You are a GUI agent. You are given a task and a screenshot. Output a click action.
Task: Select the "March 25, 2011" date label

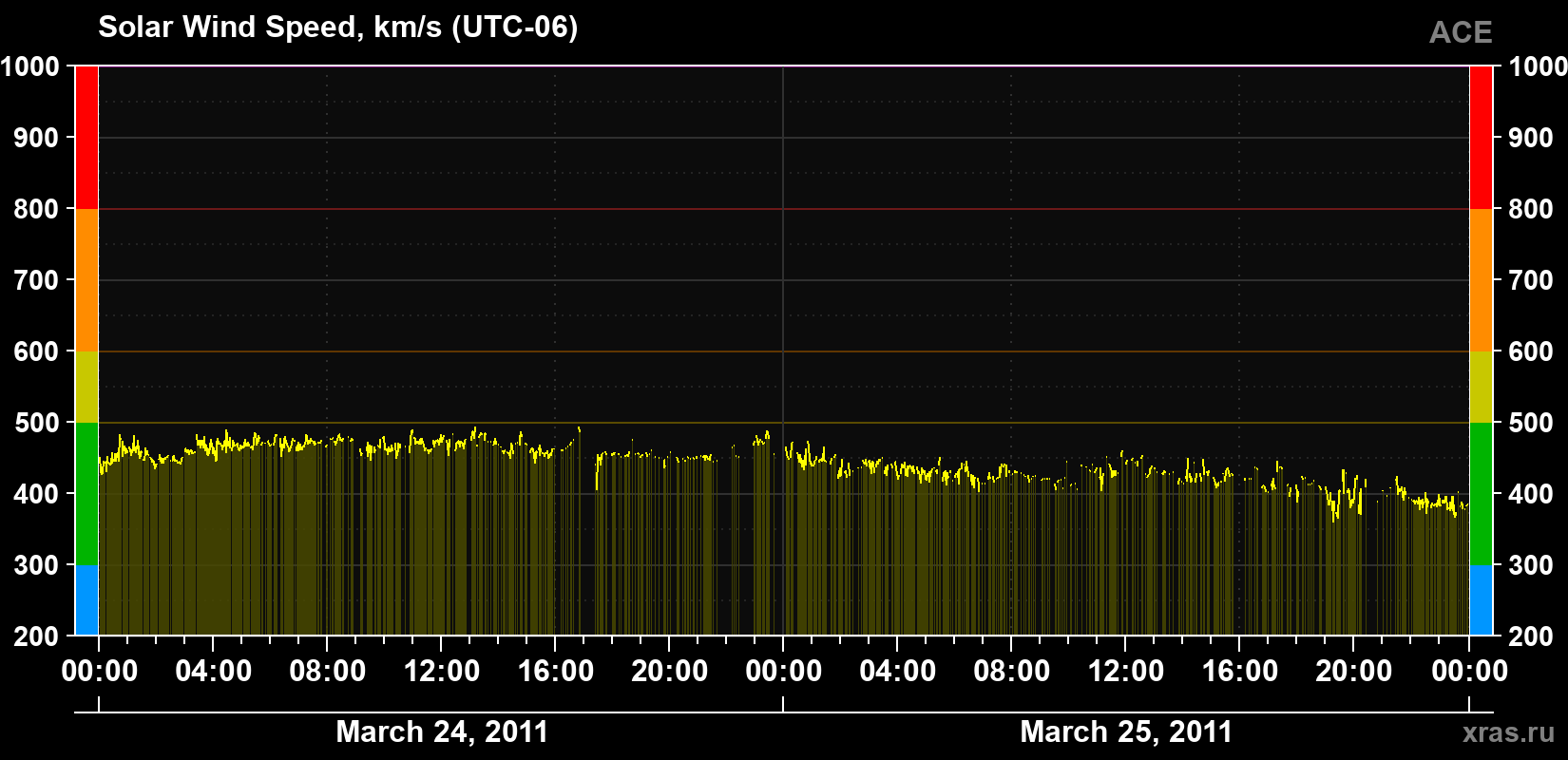coord(1126,732)
